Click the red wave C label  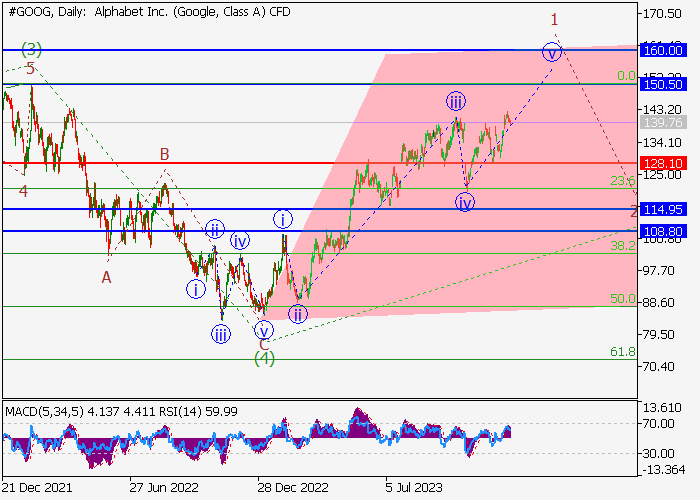coord(263,344)
